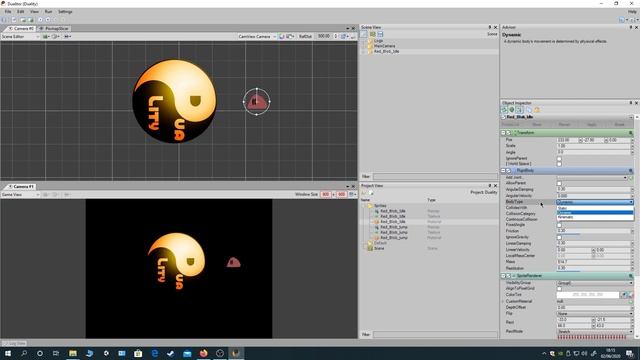The image size is (640, 360).
Task: Toggle the World Space checkbox
Action: pyautogui.click(x=559, y=164)
